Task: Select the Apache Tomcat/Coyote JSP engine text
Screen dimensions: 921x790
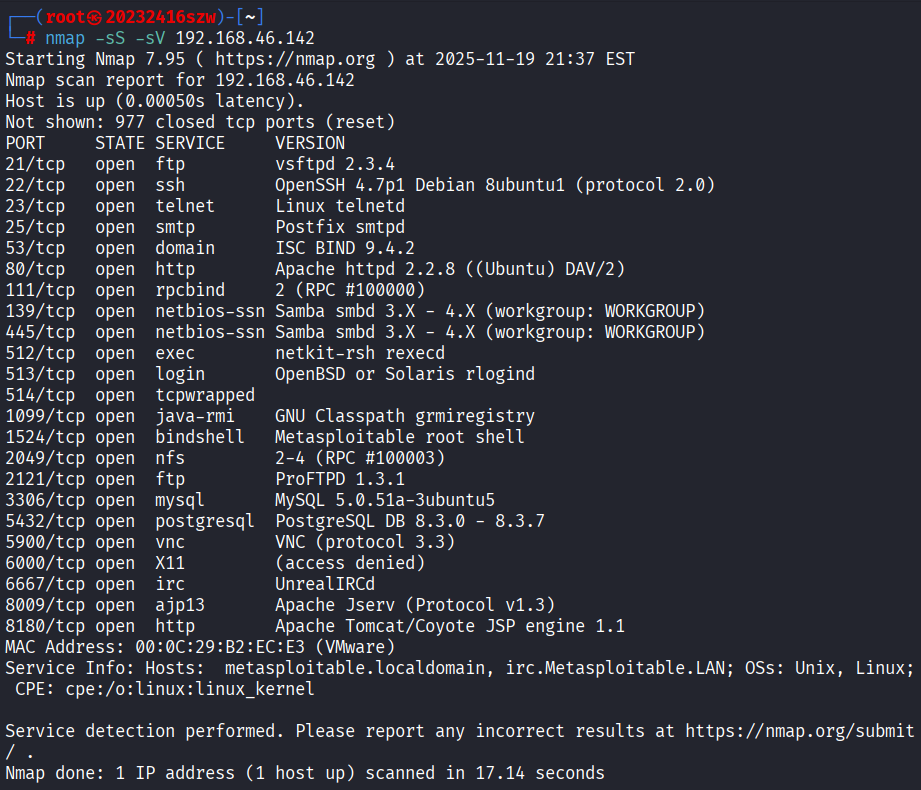Action: [x=450, y=626]
